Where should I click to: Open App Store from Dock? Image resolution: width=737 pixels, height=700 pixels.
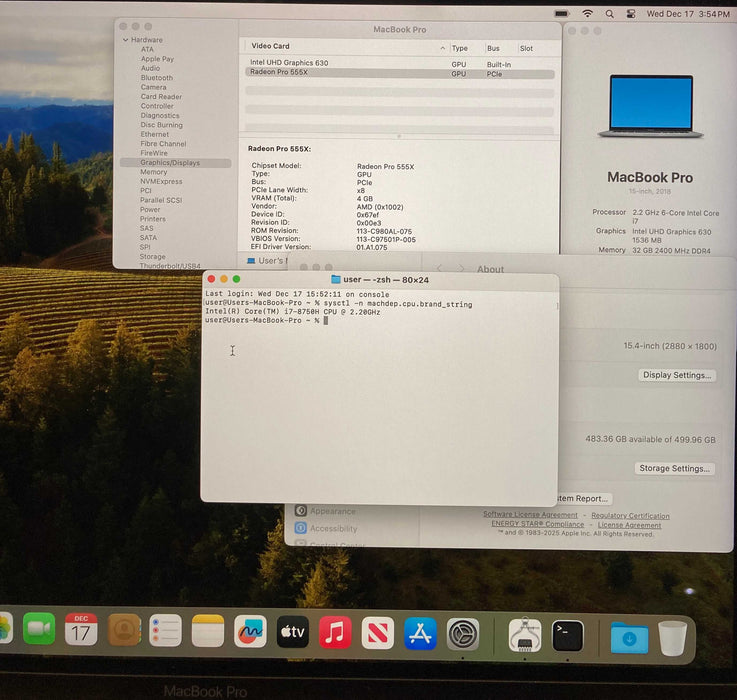[x=420, y=634]
